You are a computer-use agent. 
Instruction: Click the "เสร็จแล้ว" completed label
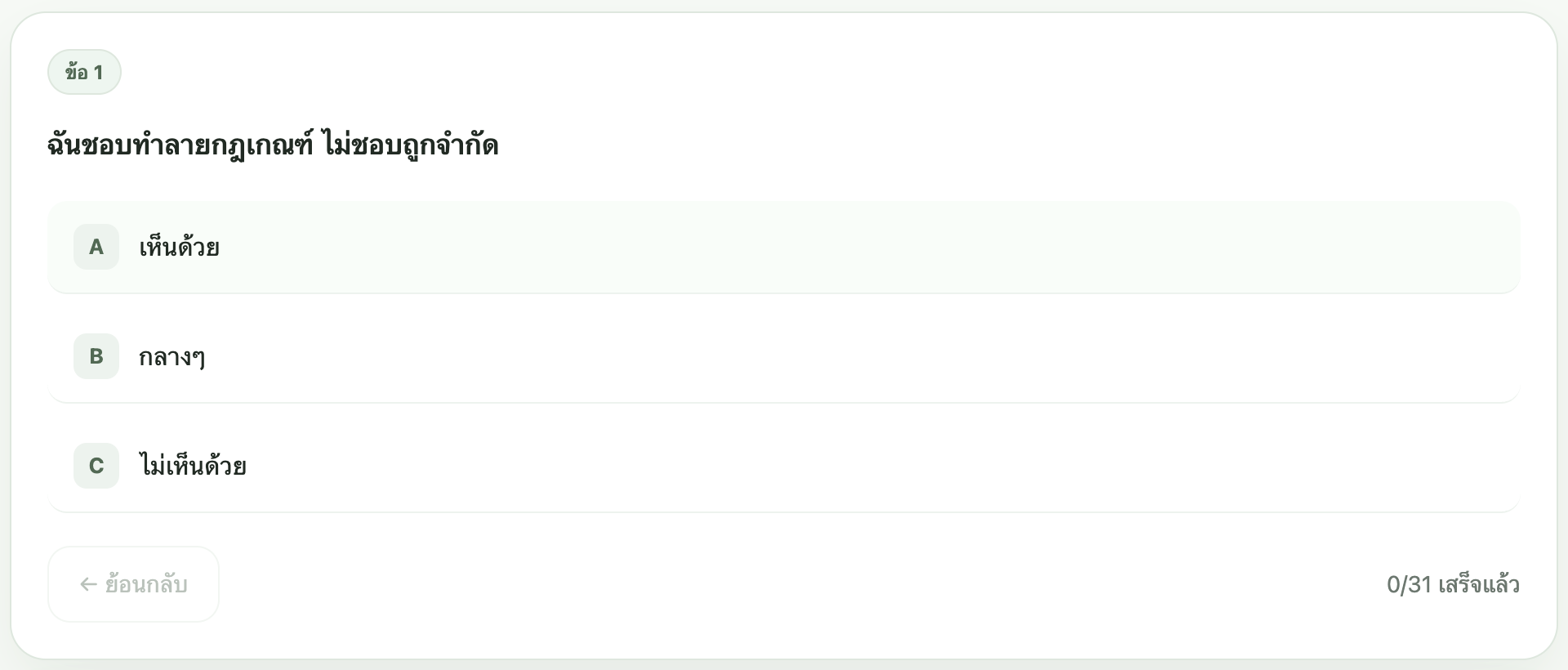pyautogui.click(x=1478, y=585)
